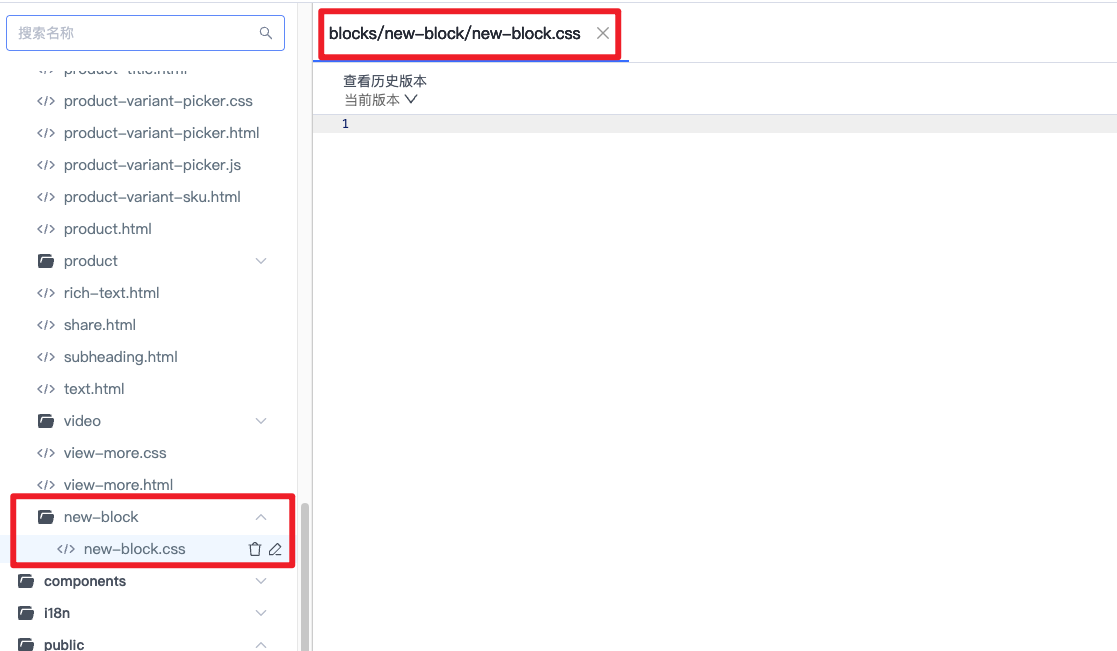Rename new-block.css using the pencil icon
Screen dimensions: 1117x651
275,549
